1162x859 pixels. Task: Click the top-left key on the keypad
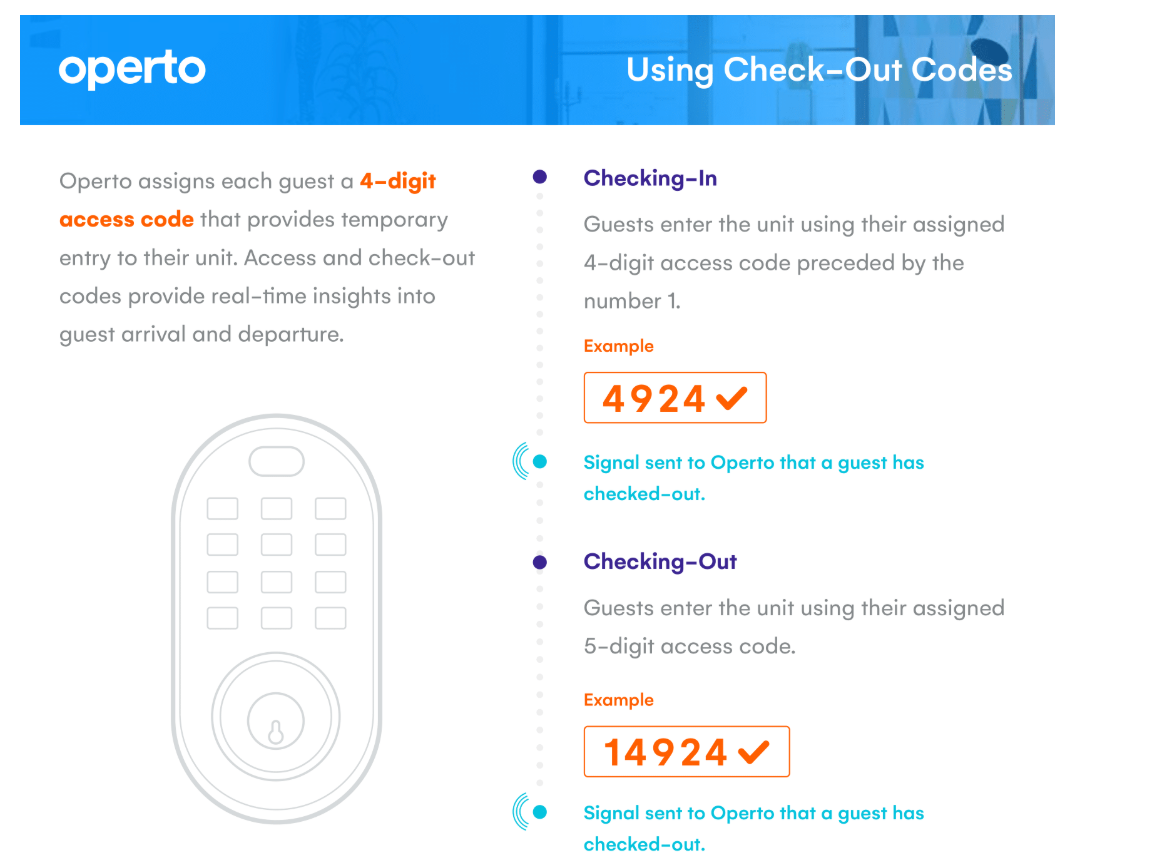pyautogui.click(x=222, y=508)
